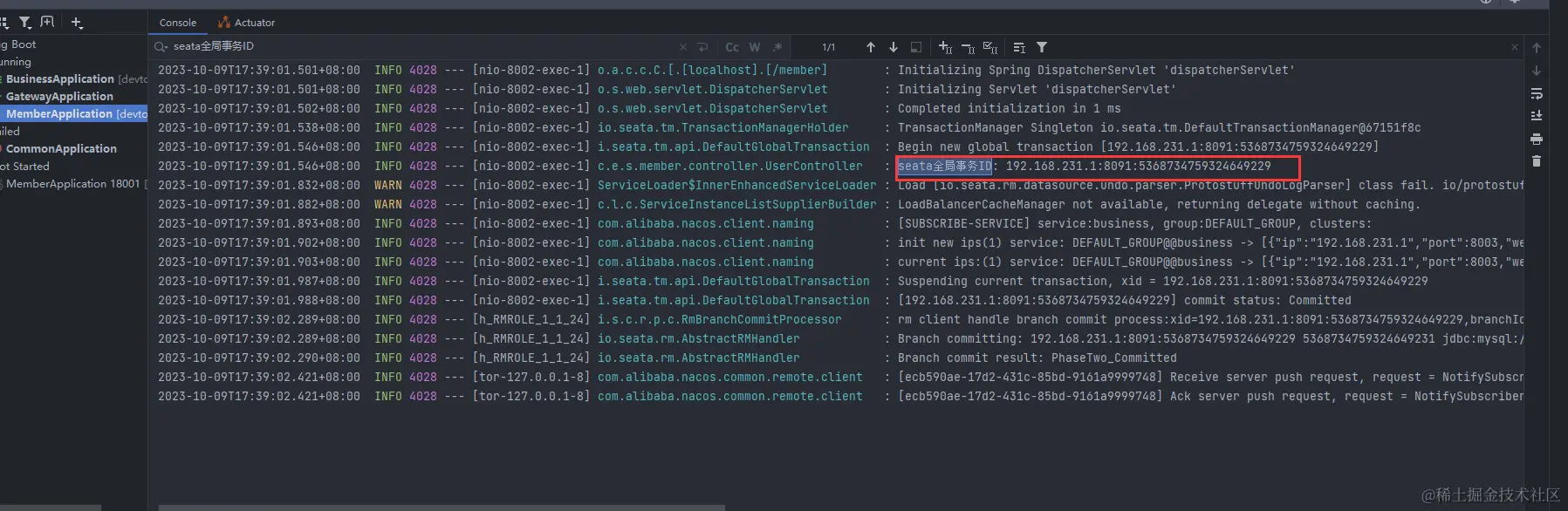The image size is (1568, 511).
Task: Clear all console output with trash icon
Action: pyautogui.click(x=1537, y=161)
